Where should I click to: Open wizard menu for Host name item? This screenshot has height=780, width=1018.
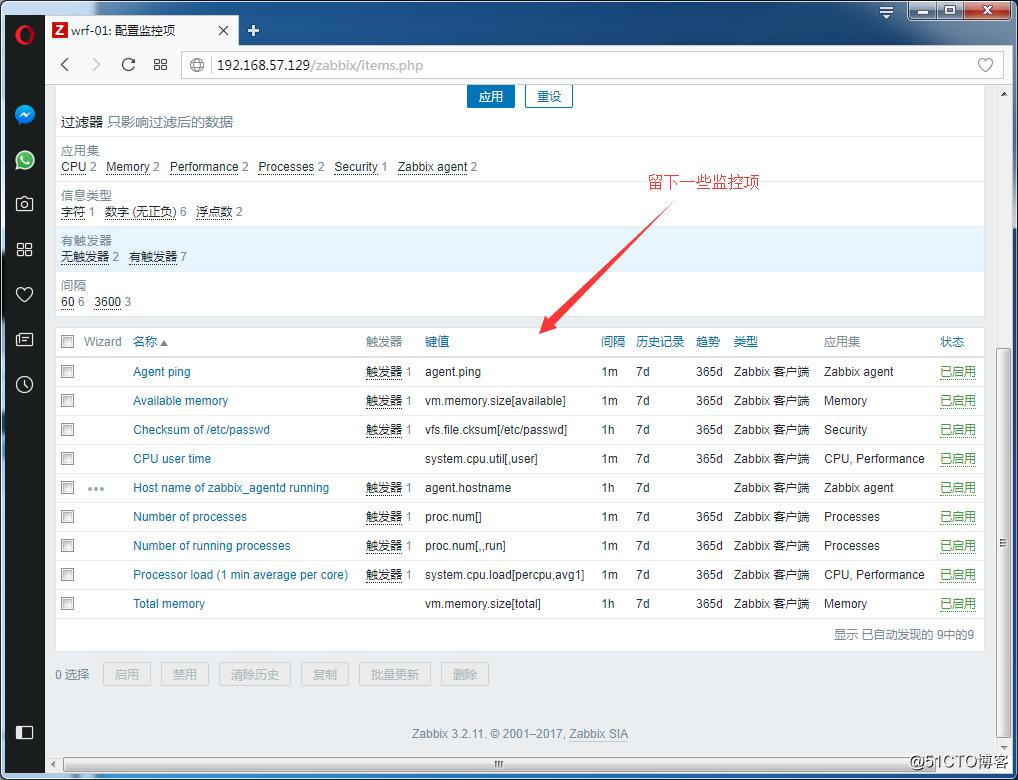tap(96, 488)
